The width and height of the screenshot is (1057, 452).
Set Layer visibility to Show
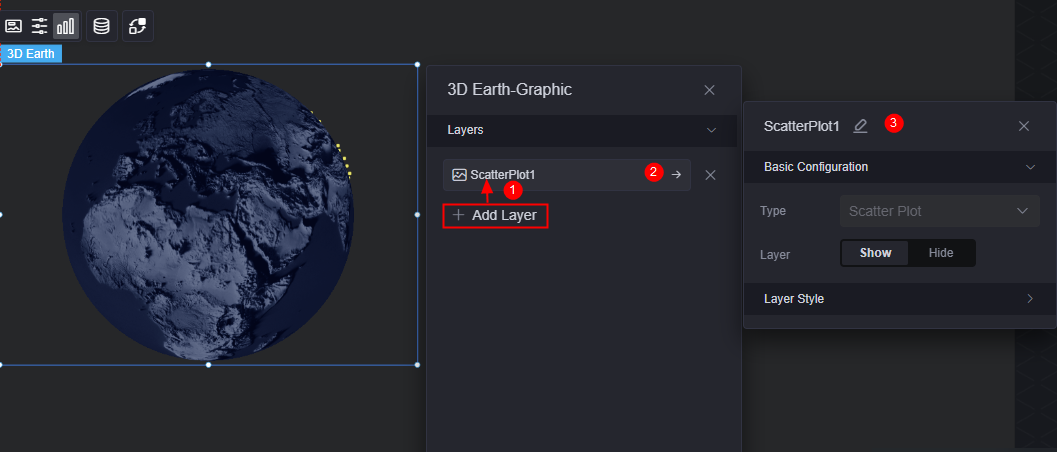click(x=876, y=253)
